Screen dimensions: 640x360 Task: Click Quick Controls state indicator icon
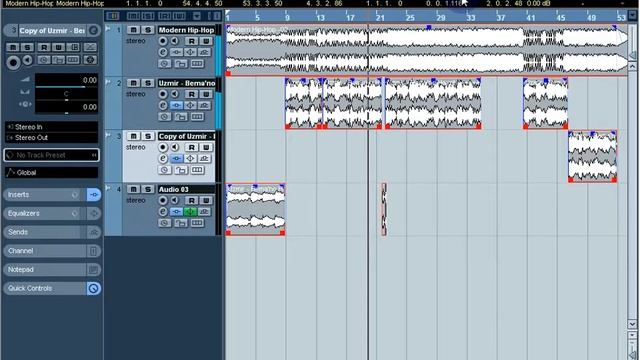pyautogui.click(x=94, y=289)
